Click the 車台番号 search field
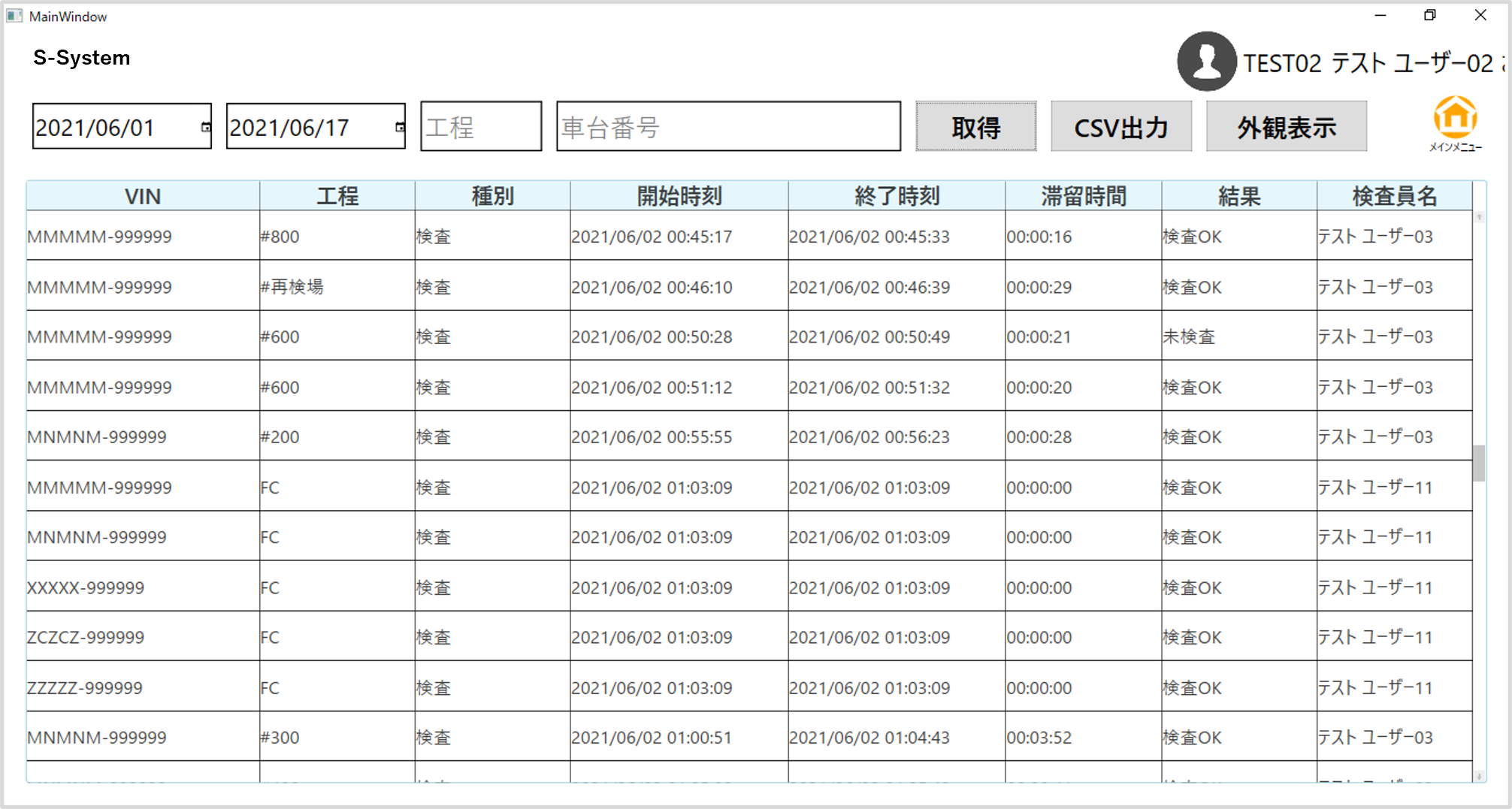1512x809 pixels. 727,127
